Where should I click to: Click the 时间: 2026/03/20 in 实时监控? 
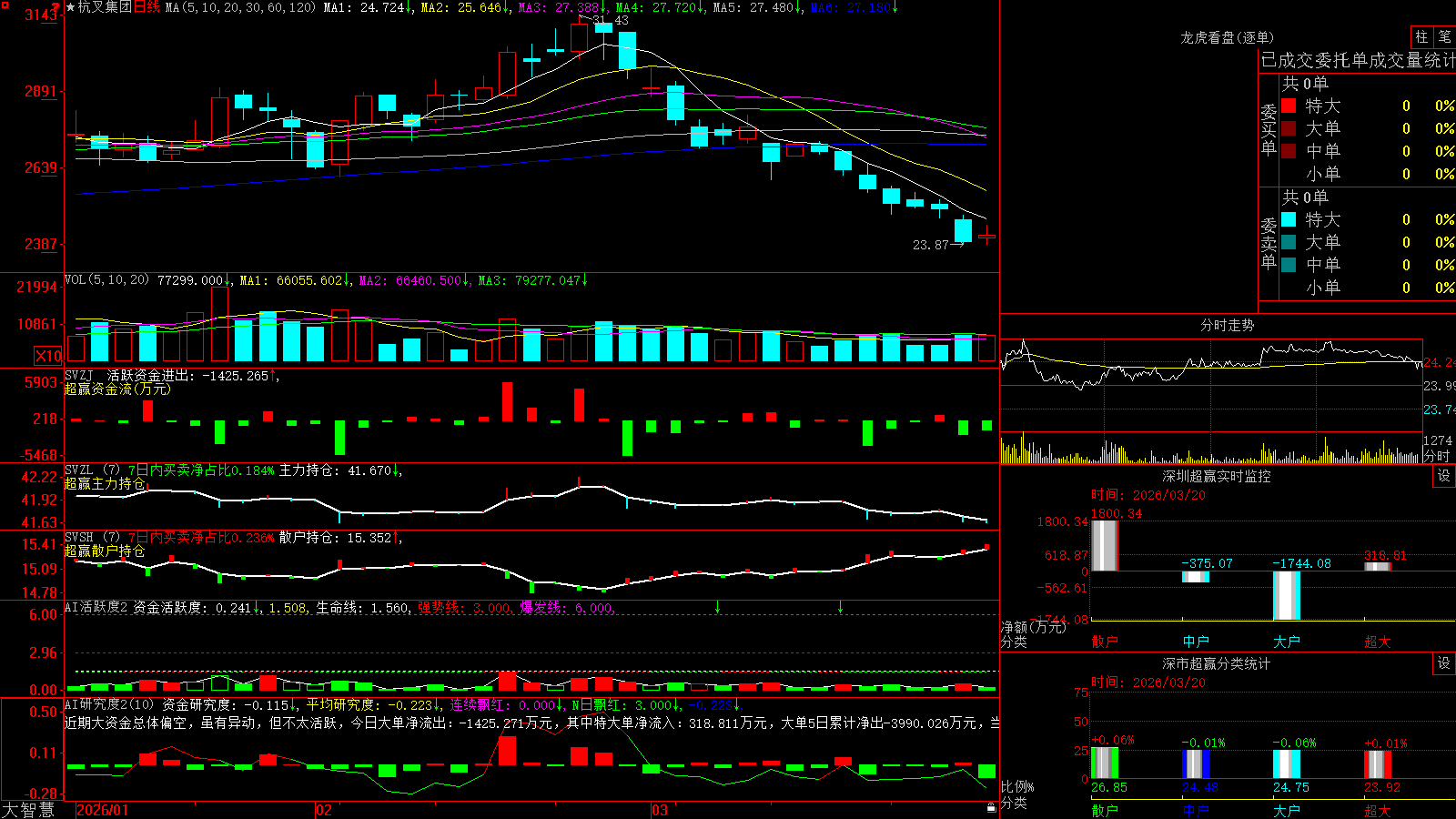1148,494
